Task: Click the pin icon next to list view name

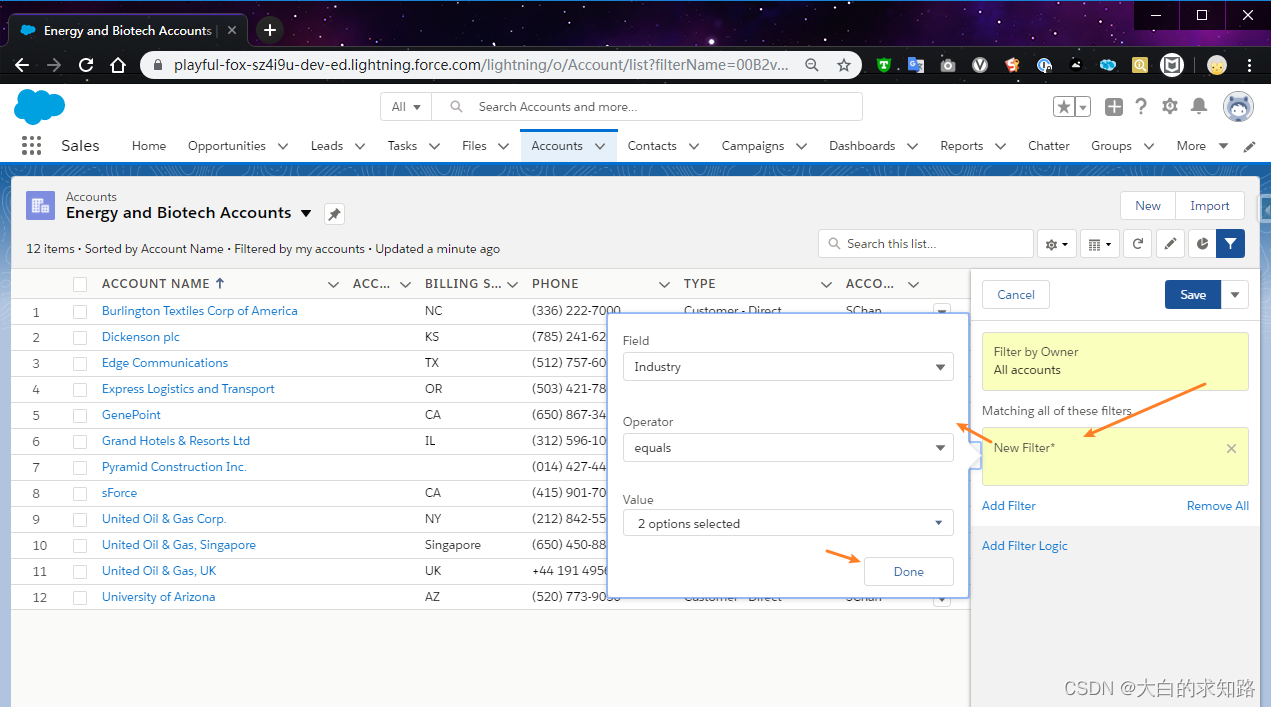Action: pos(333,213)
